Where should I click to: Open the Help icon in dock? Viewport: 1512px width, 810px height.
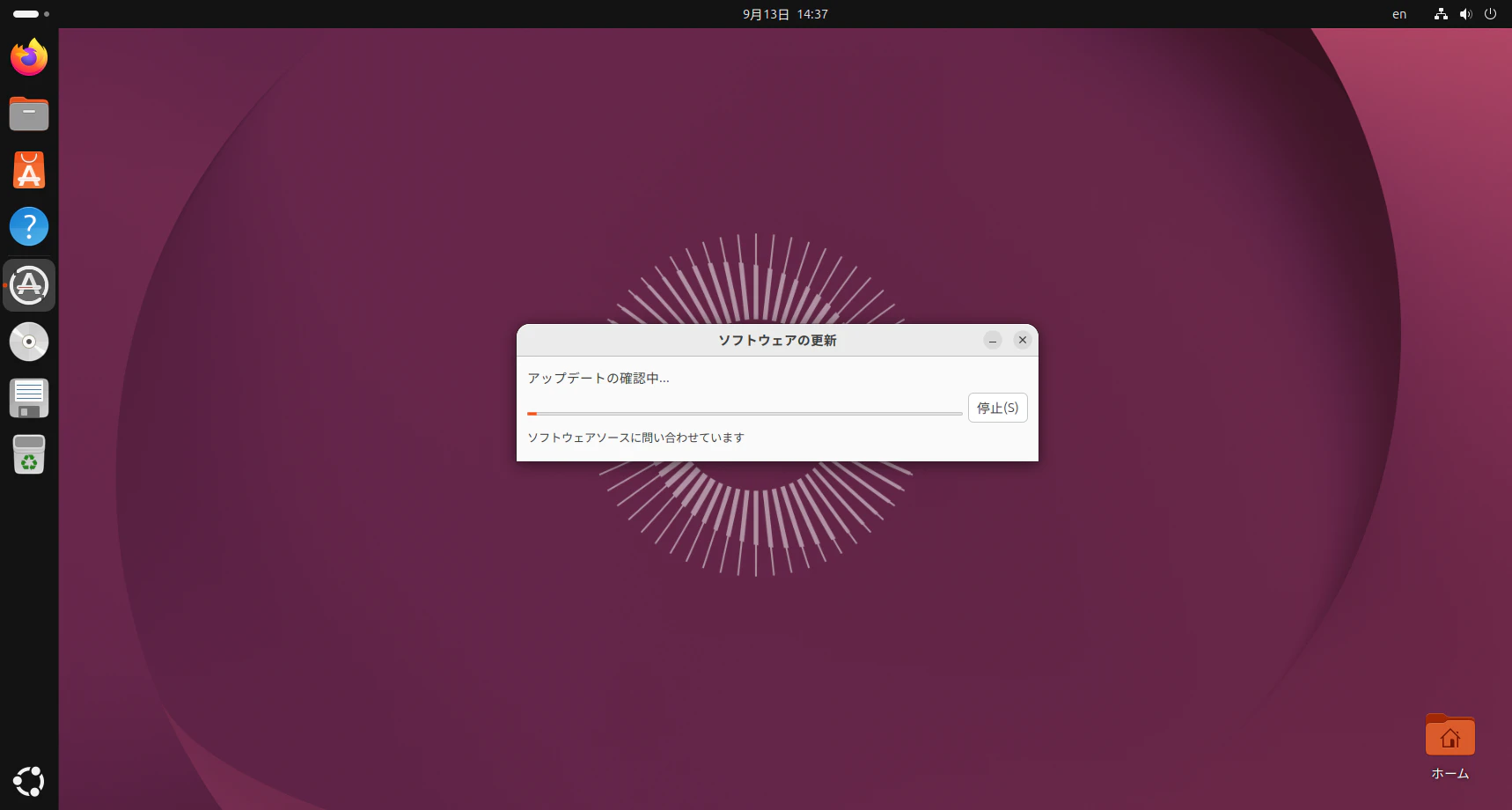(x=29, y=226)
